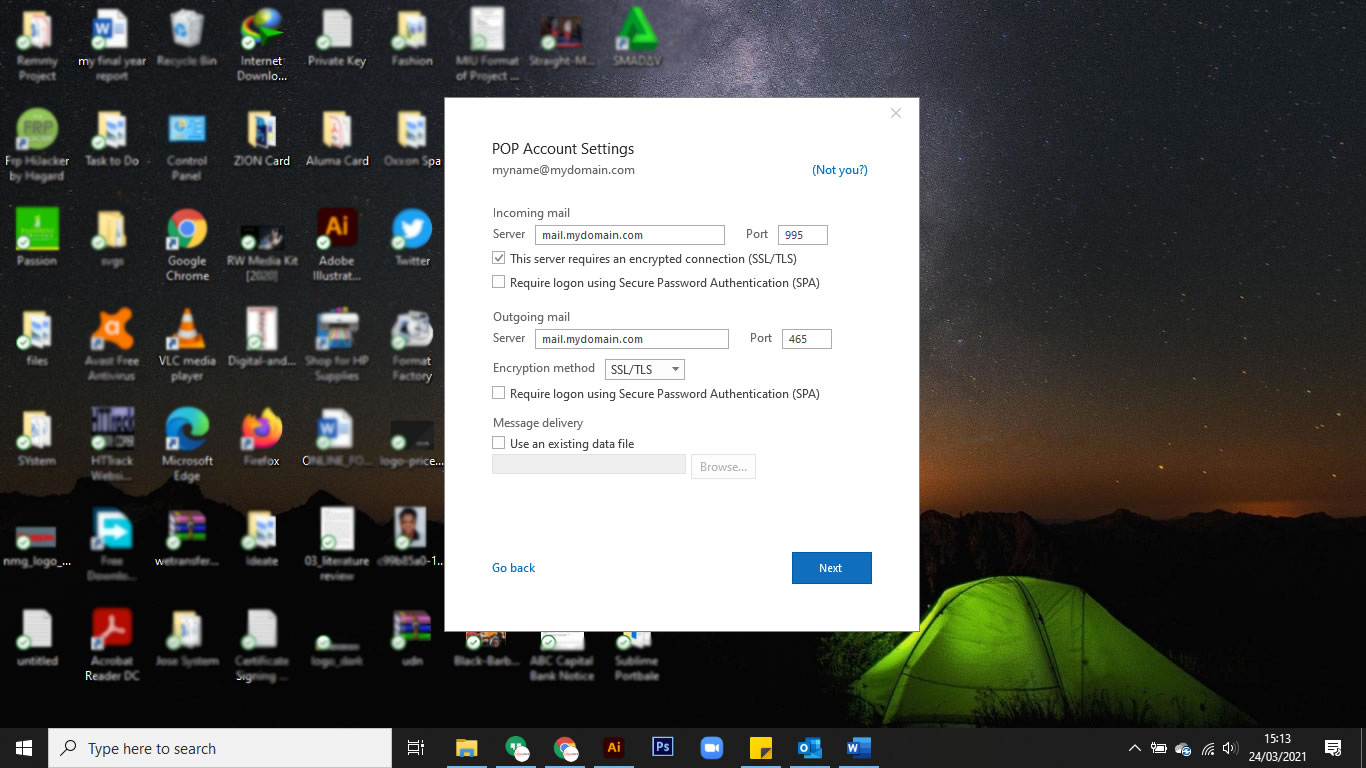The width and height of the screenshot is (1366, 768).
Task: Close the POP Account Settings dialog
Action: click(896, 113)
